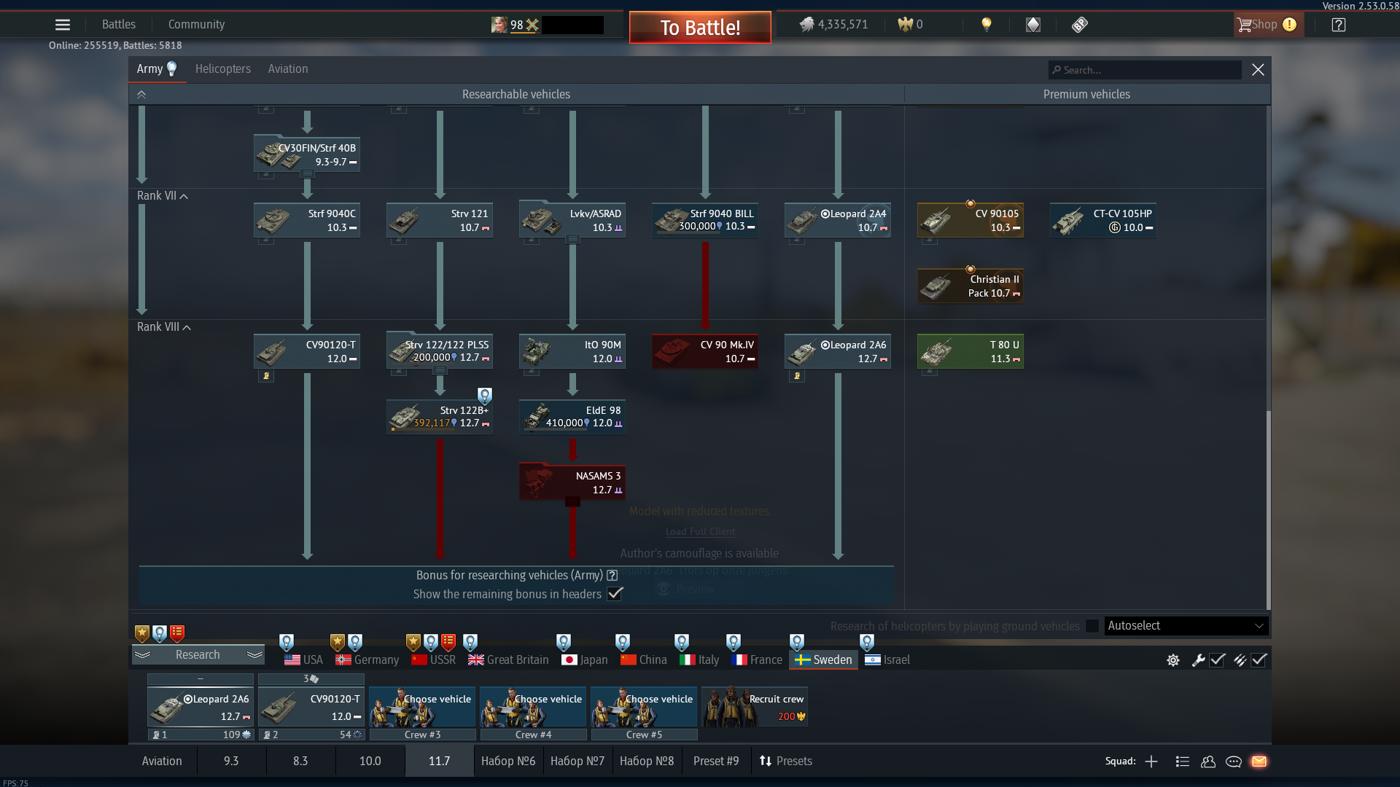The width and height of the screenshot is (1400, 787).
Task: Expand the CV30FIN/Strf 40B vehicle group
Action: [307, 155]
